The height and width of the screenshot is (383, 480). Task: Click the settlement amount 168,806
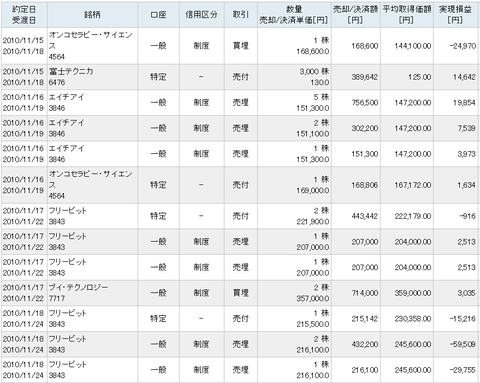click(x=365, y=185)
